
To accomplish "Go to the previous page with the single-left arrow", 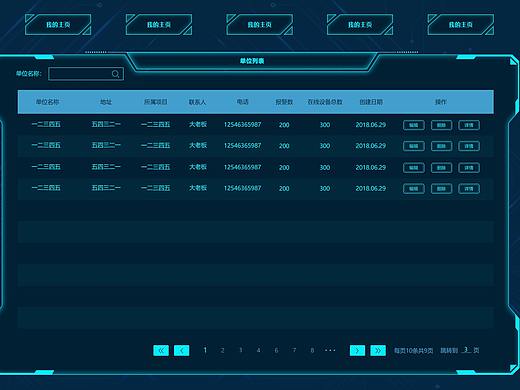I will pos(182,350).
